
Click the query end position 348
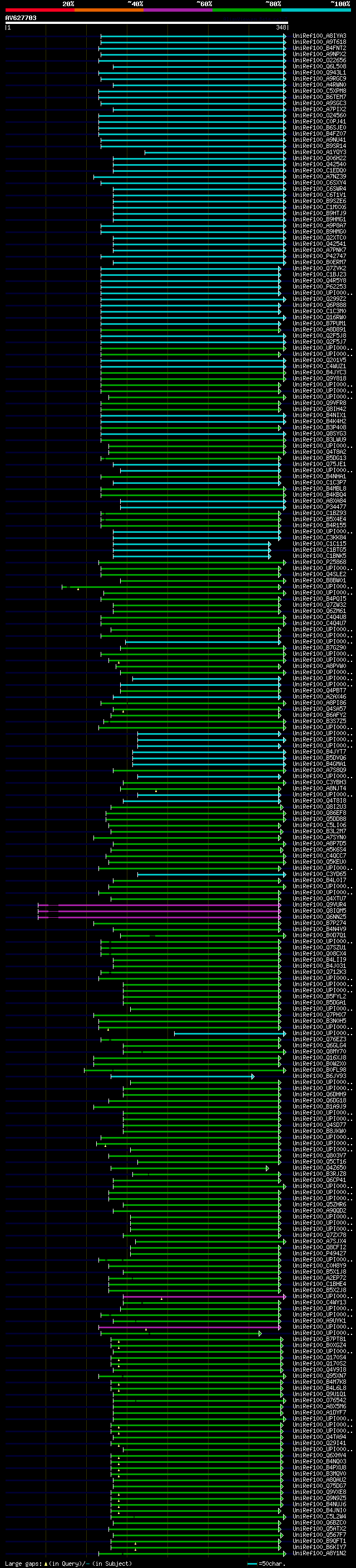tap(280, 27)
